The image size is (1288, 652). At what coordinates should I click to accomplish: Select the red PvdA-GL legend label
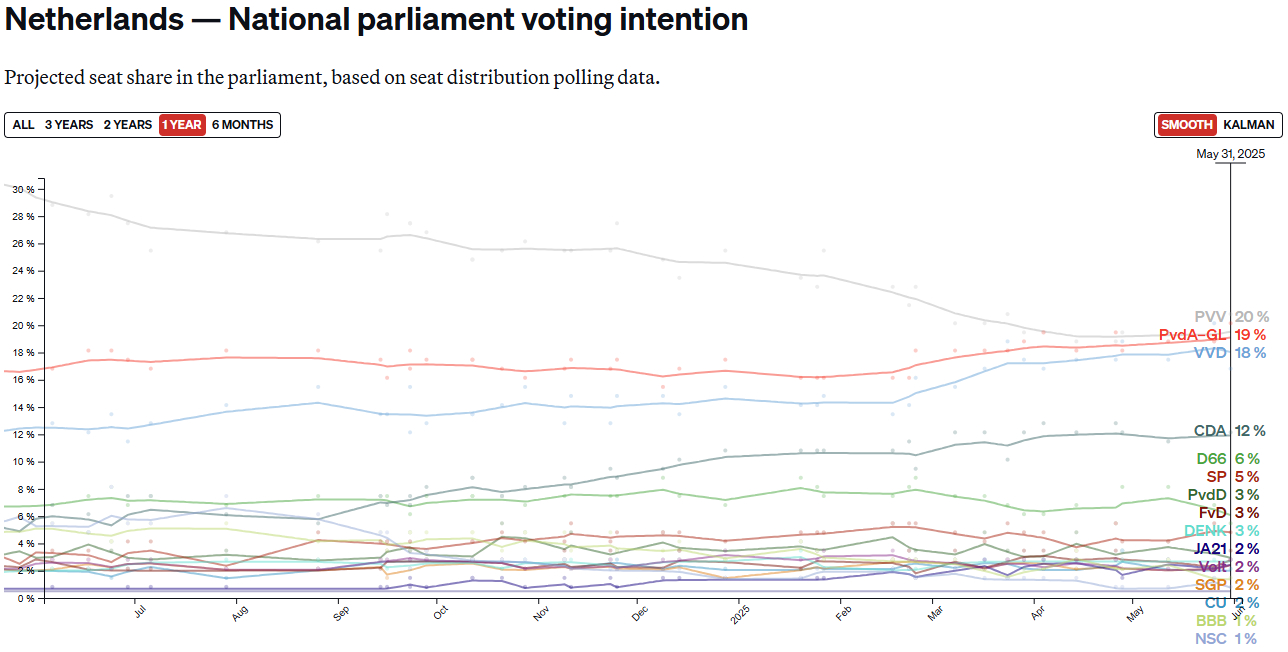(1191, 335)
